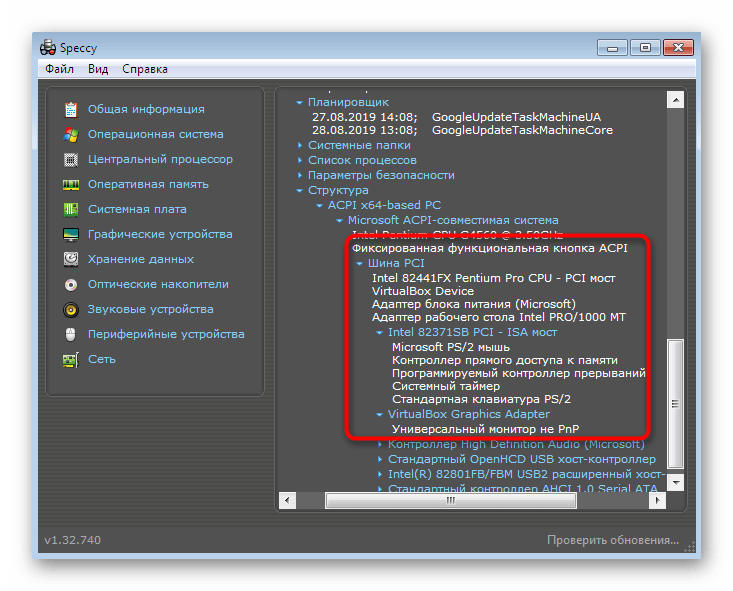Click the Общая информация clipboard icon

pos(71,109)
